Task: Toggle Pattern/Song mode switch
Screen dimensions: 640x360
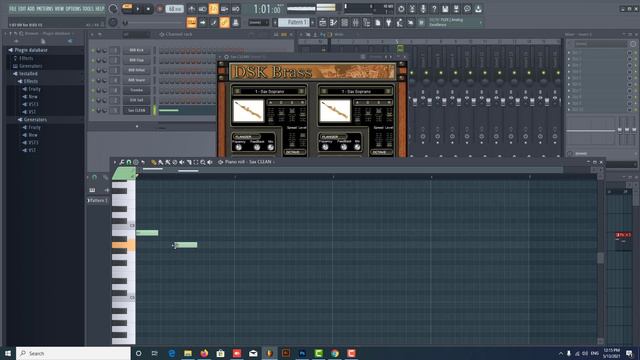Action: (x=127, y=8)
